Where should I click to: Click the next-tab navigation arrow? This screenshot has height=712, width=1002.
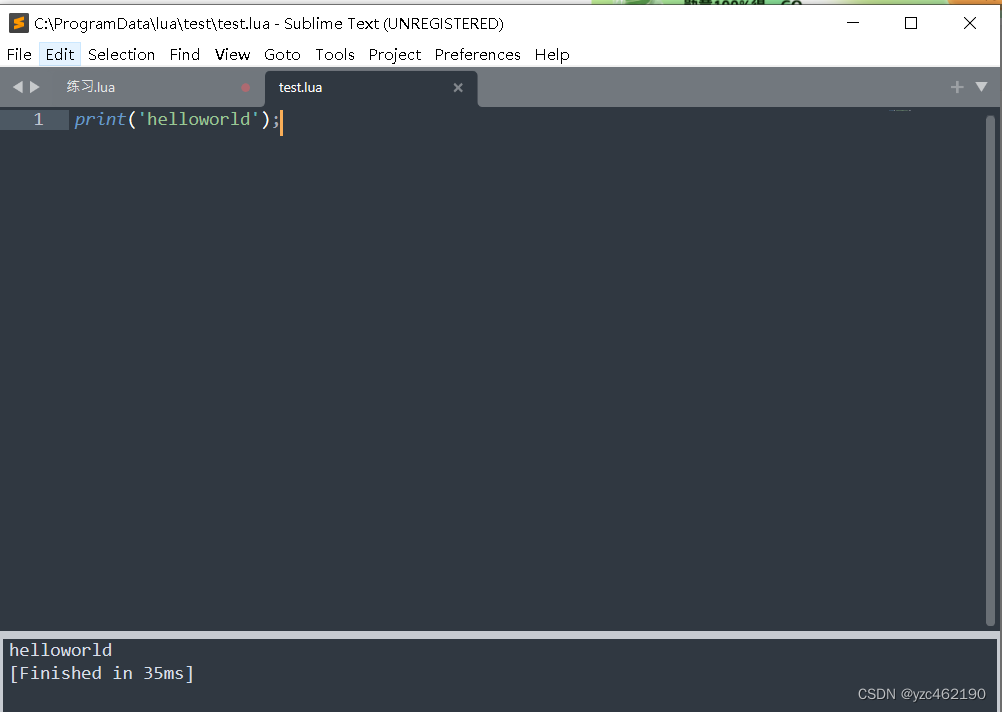coord(33,86)
